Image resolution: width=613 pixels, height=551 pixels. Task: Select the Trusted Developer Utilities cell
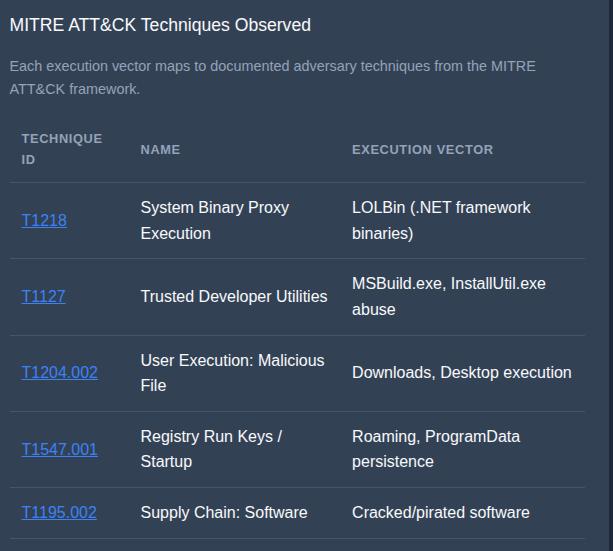tap(235, 297)
